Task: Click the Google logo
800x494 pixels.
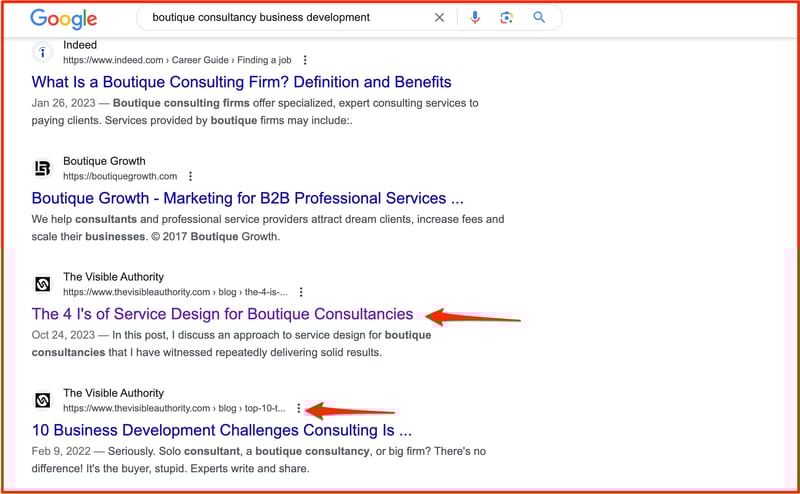Action: click(63, 18)
